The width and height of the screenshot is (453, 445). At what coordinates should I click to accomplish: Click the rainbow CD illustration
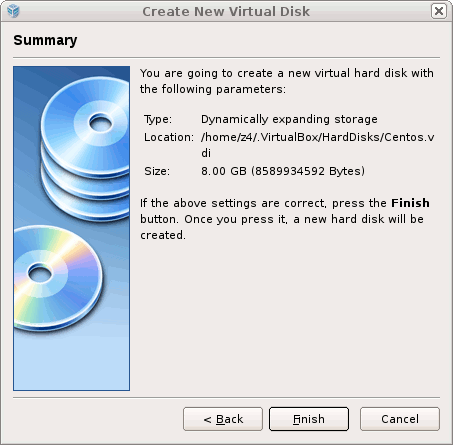58,278
